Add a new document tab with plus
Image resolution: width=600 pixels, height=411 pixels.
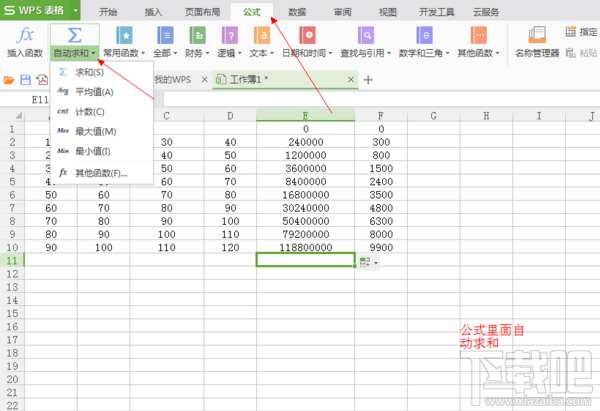point(368,80)
